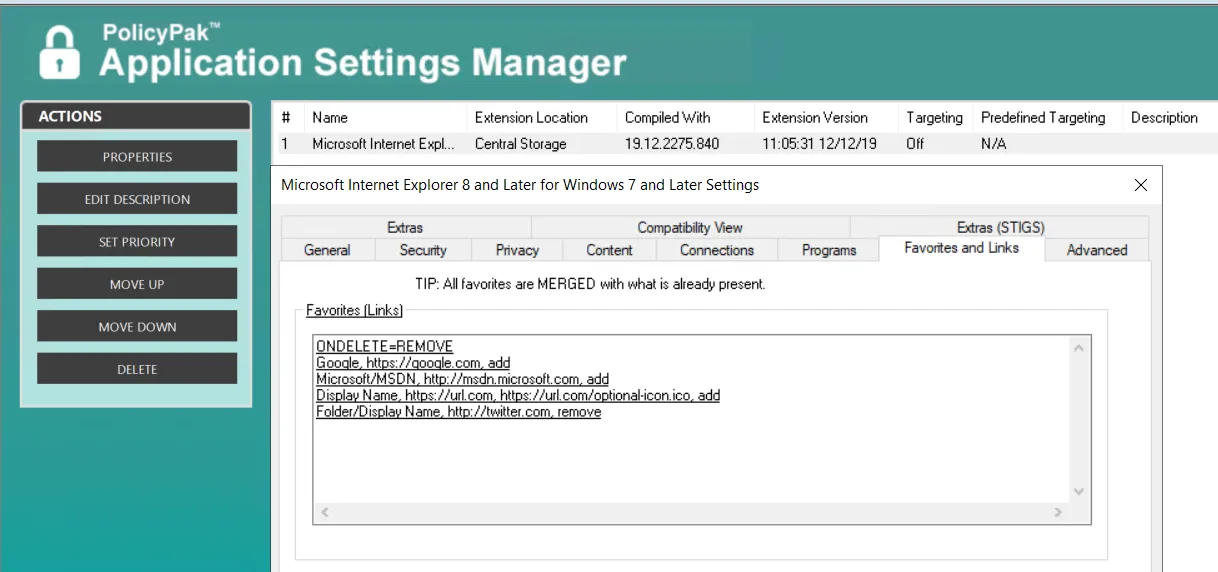Click the horizontal scroll right arrow
The width and height of the screenshot is (1218, 572).
(x=1058, y=513)
